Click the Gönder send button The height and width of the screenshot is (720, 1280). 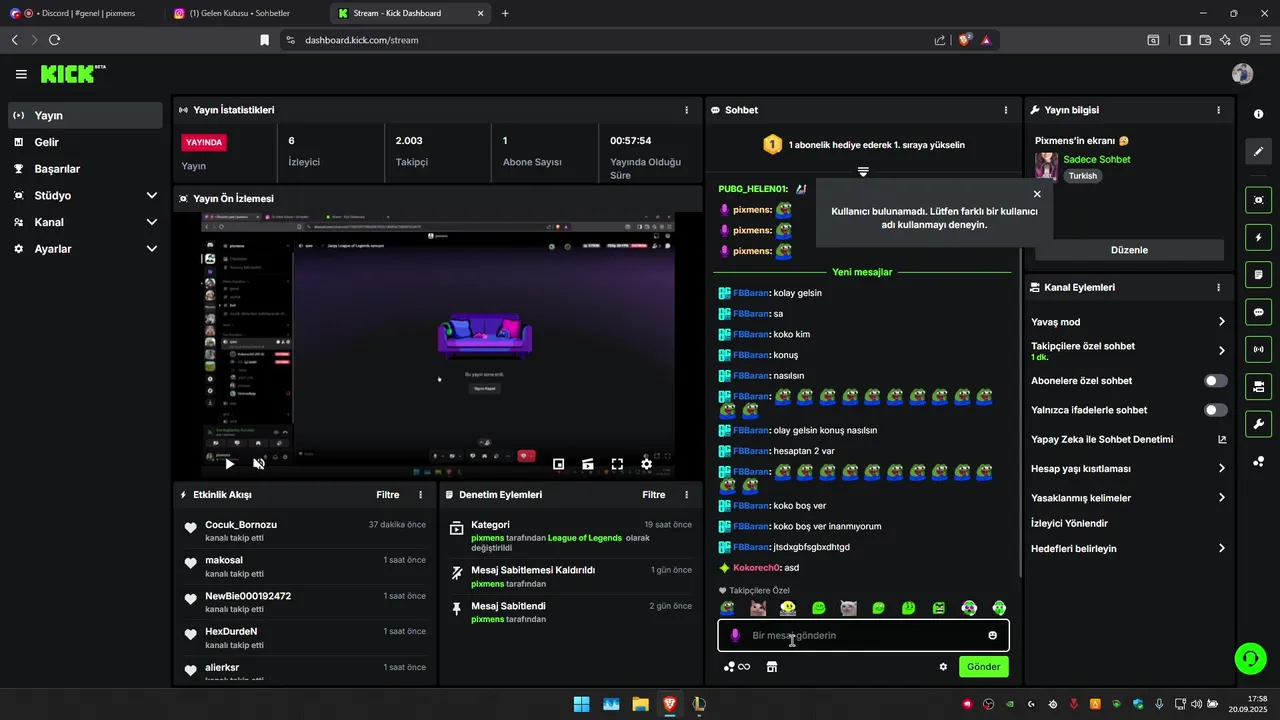[x=983, y=667]
